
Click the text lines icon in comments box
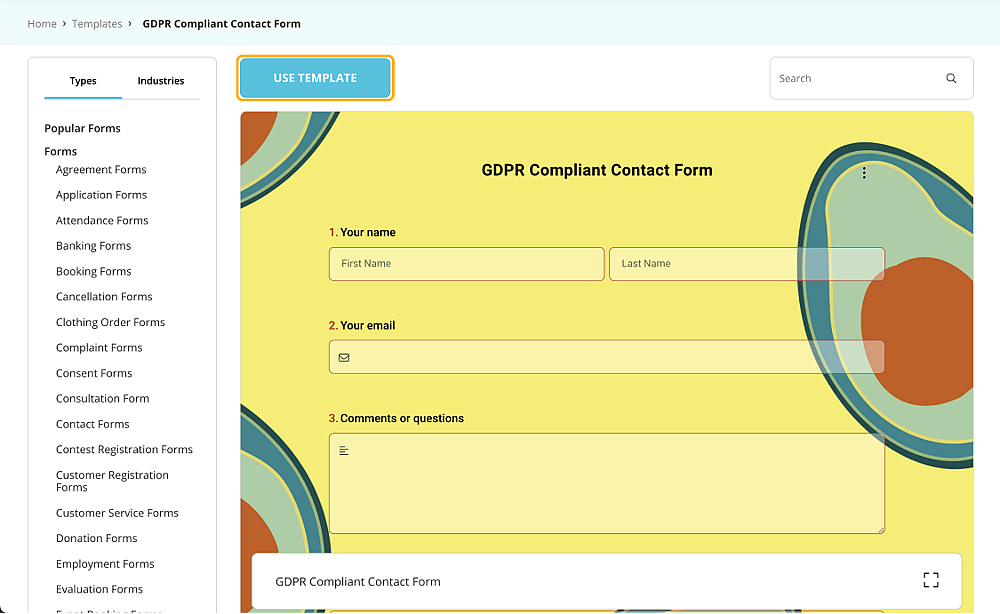tap(344, 451)
